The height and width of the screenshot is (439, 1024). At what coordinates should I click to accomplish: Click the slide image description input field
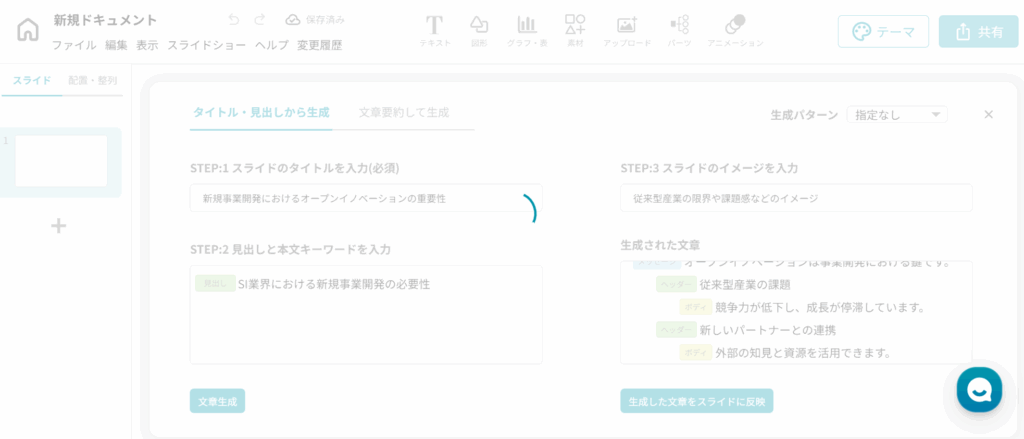(796, 198)
